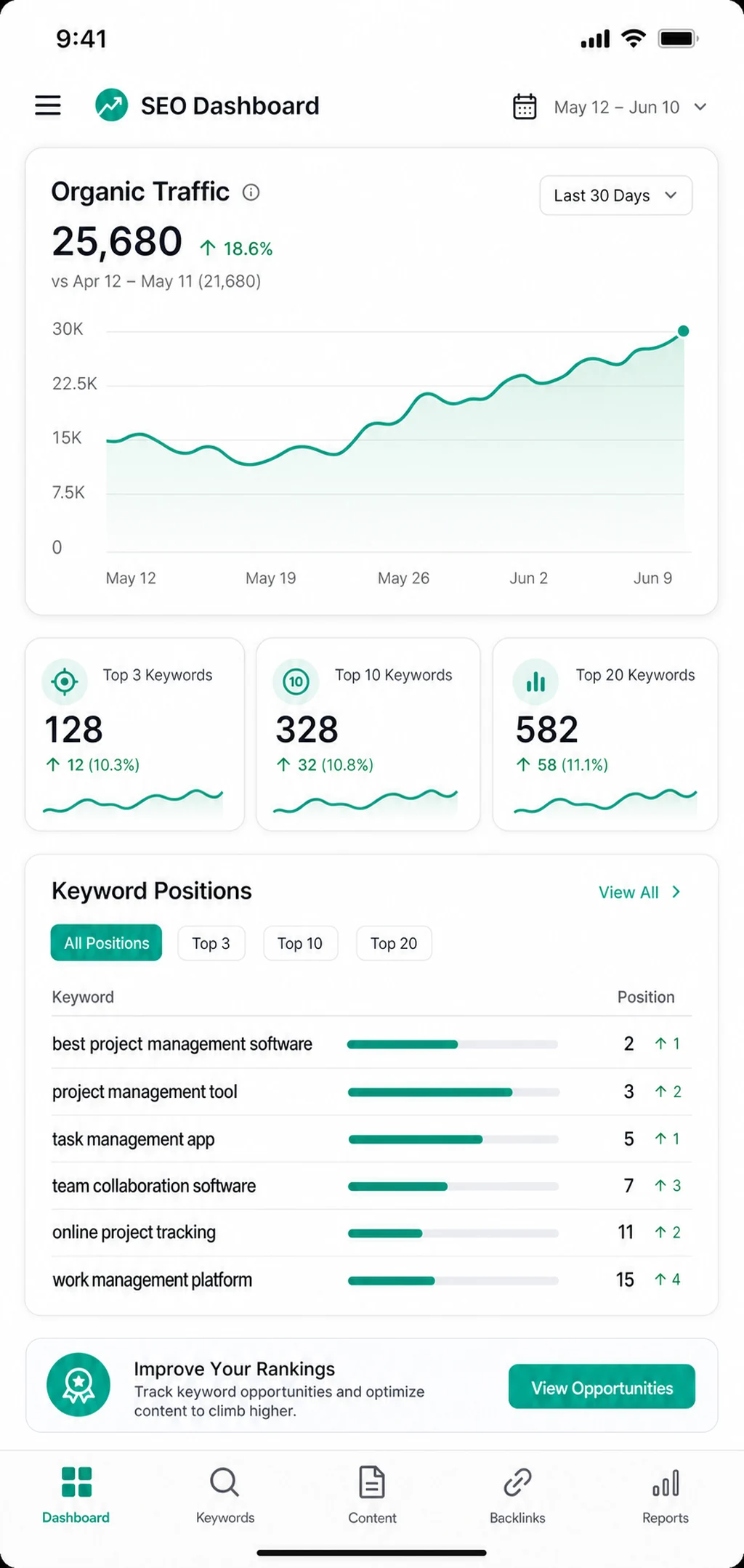Click the calendar icon

pyautogui.click(x=525, y=106)
